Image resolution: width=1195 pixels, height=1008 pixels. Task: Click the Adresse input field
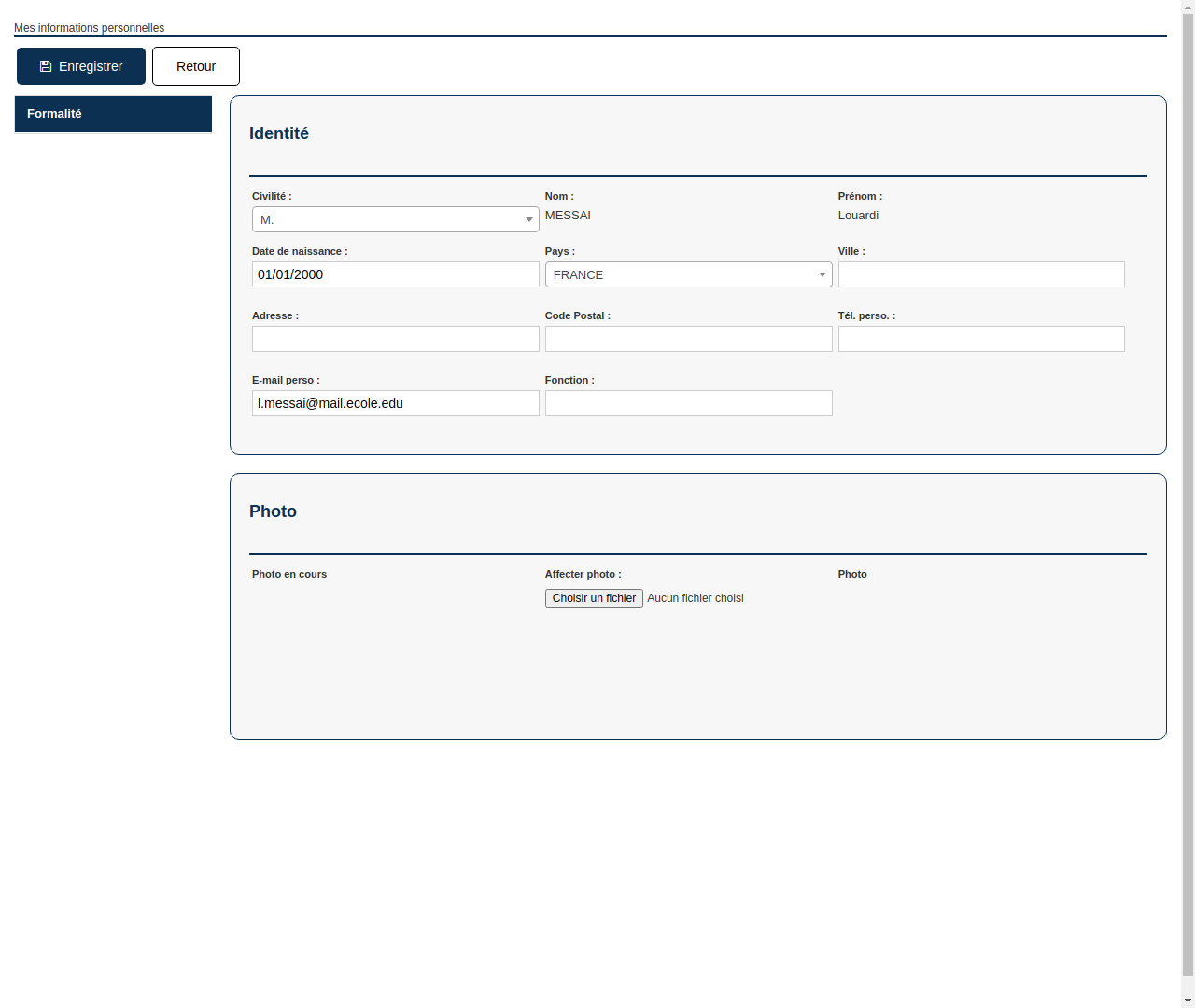click(395, 338)
